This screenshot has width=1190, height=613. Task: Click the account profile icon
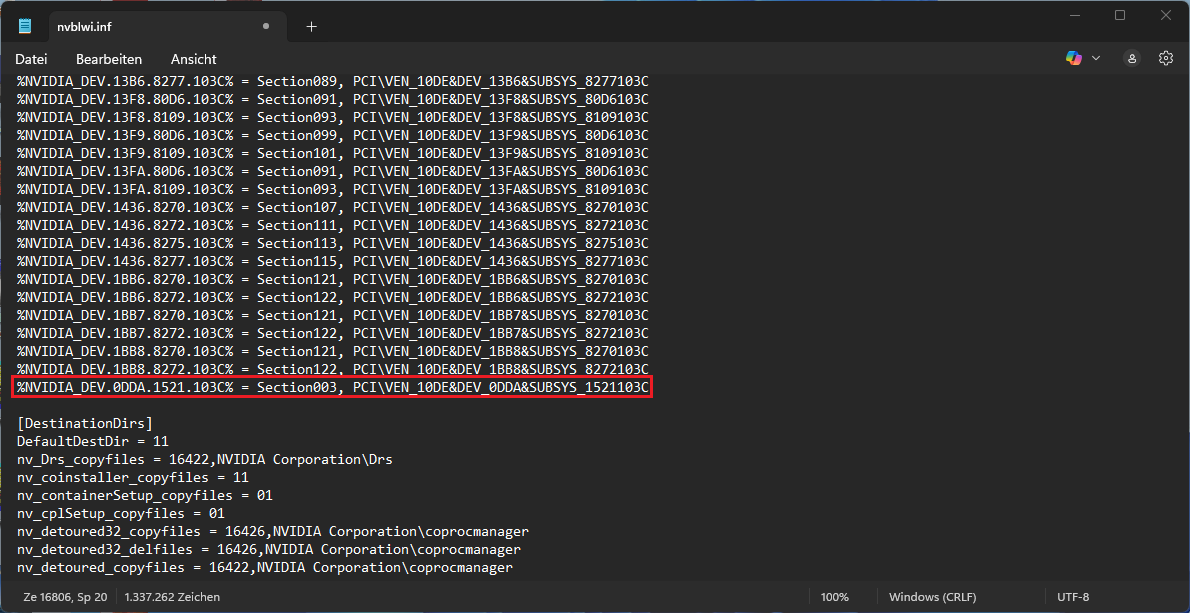[1131, 59]
